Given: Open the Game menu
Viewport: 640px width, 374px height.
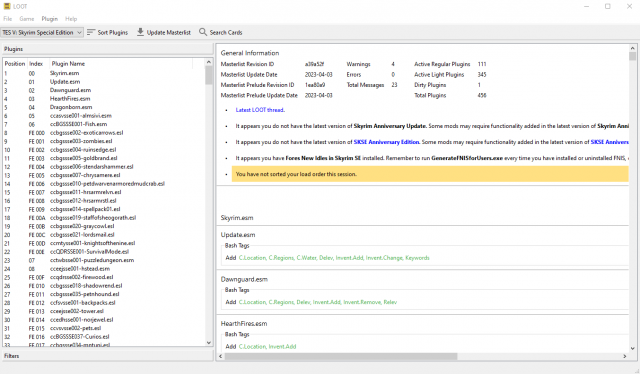Looking at the screenshot, I should 27,19.
